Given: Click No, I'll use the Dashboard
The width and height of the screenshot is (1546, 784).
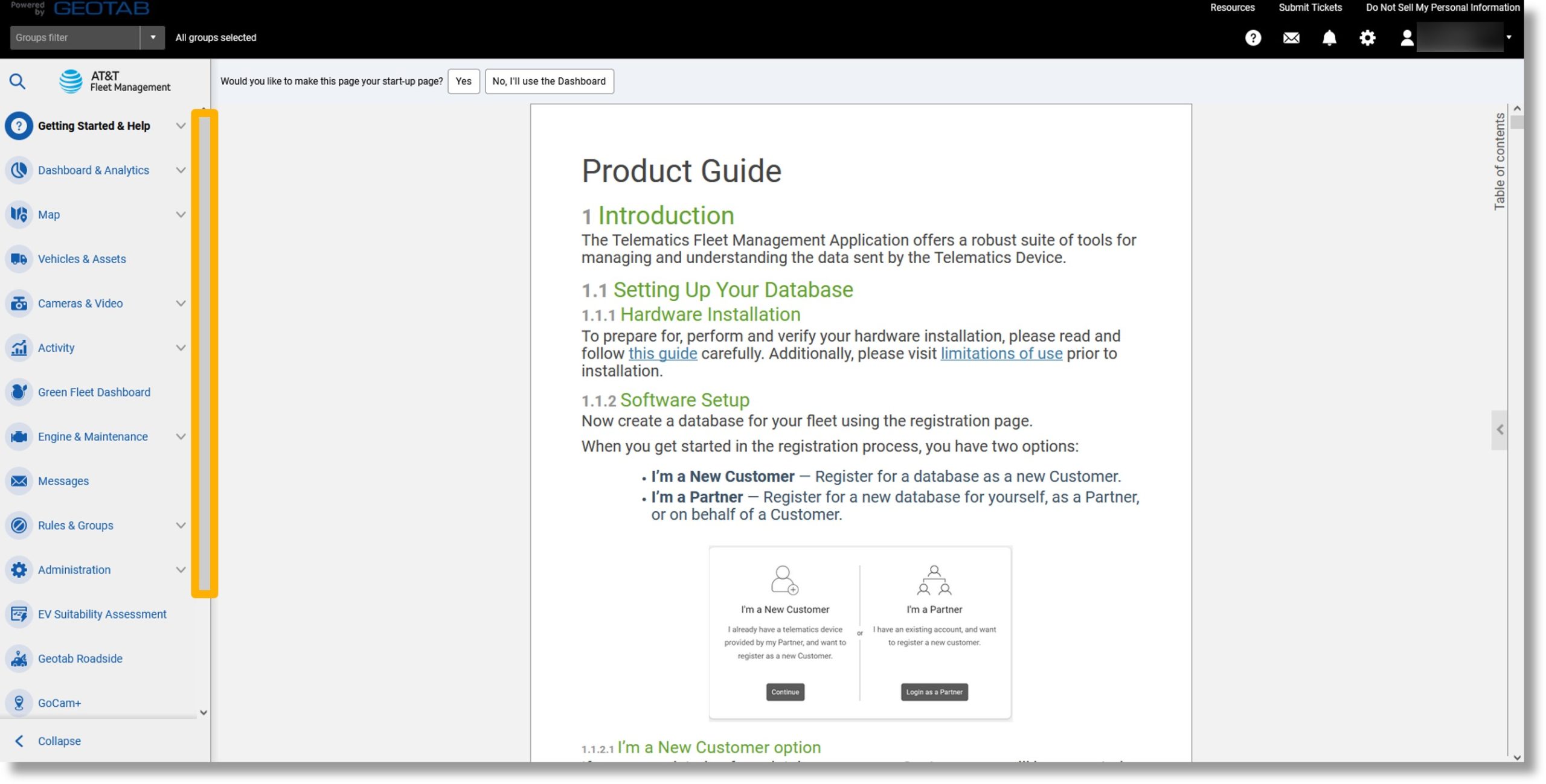Looking at the screenshot, I should click(x=549, y=80).
